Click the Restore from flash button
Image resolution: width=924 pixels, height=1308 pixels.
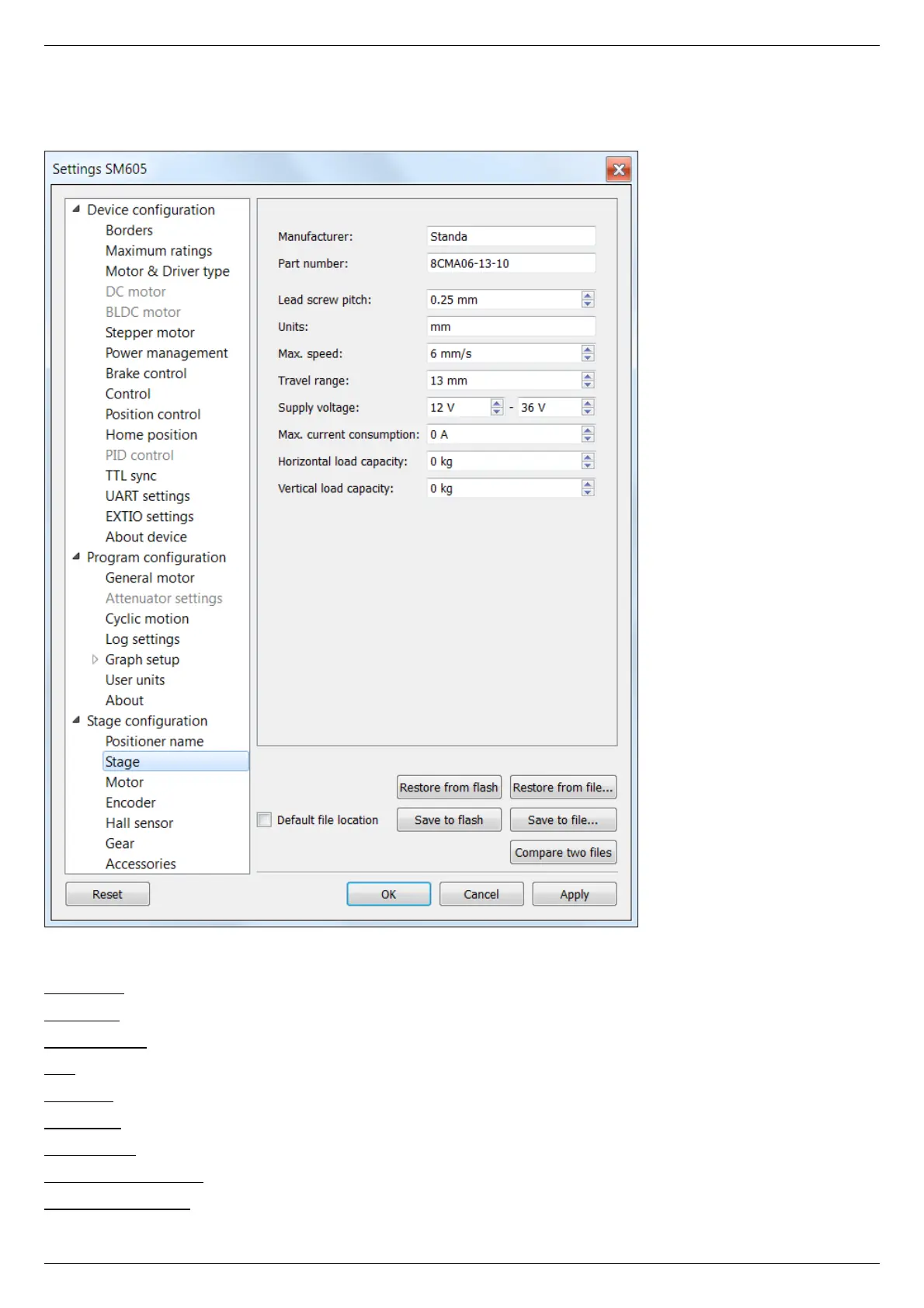tap(449, 788)
